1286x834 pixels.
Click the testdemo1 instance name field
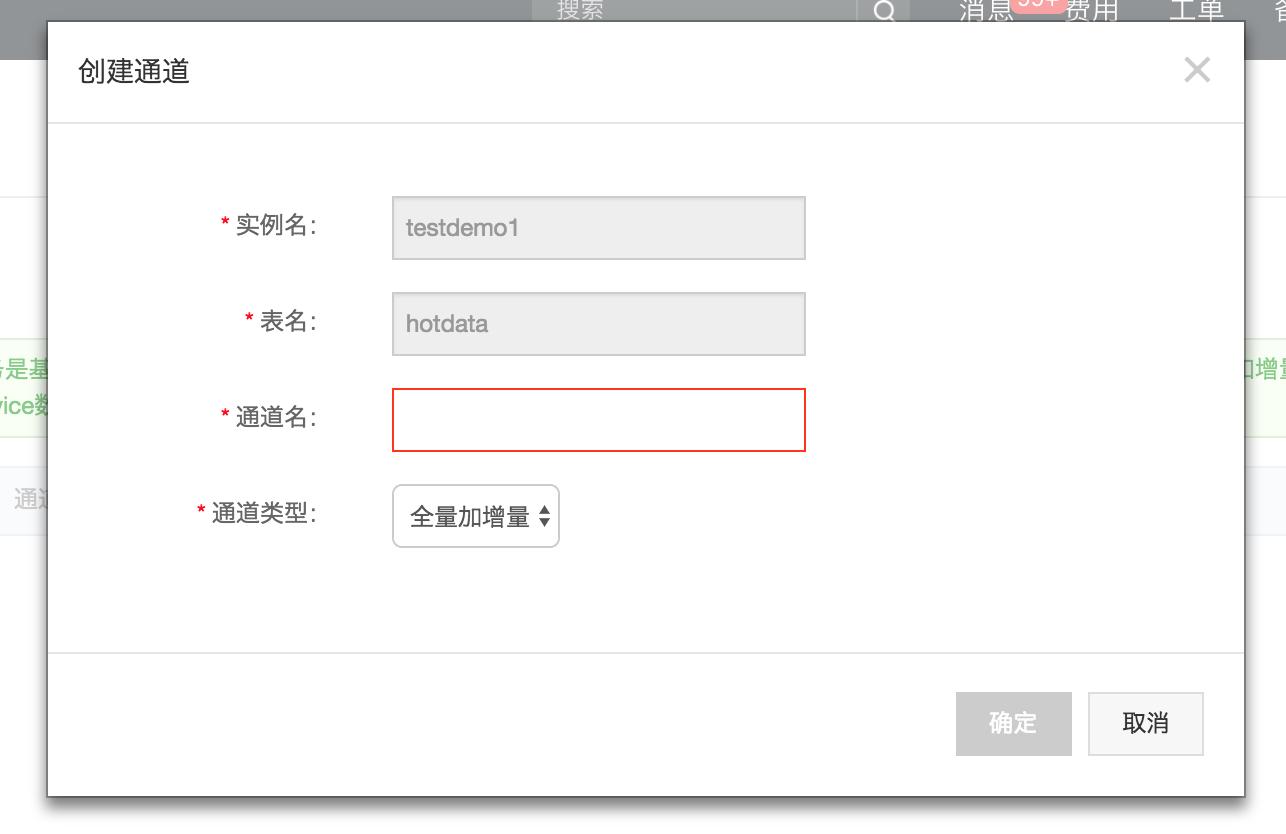pyautogui.click(x=598, y=227)
